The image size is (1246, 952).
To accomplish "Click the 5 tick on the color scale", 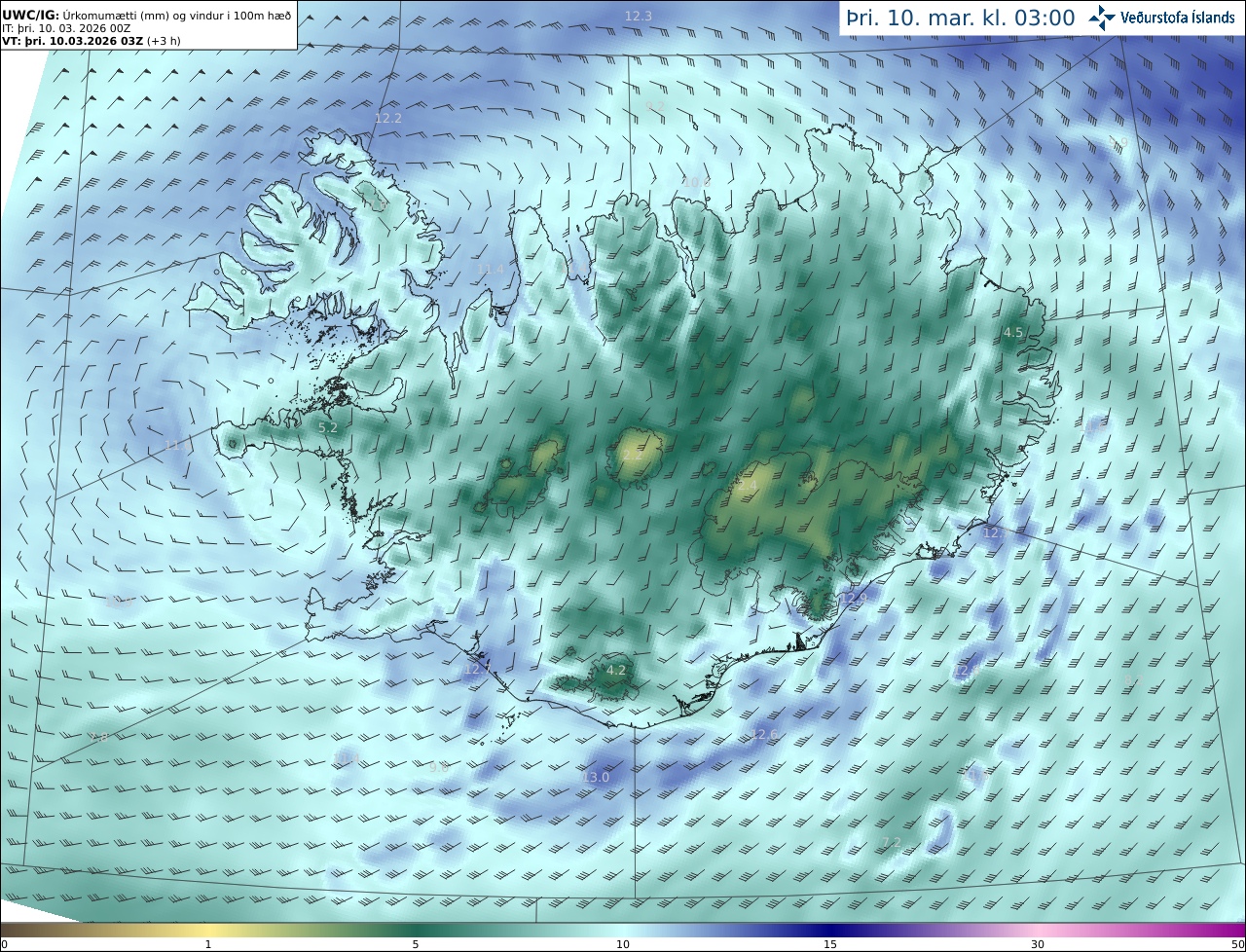I will pyautogui.click(x=416, y=944).
